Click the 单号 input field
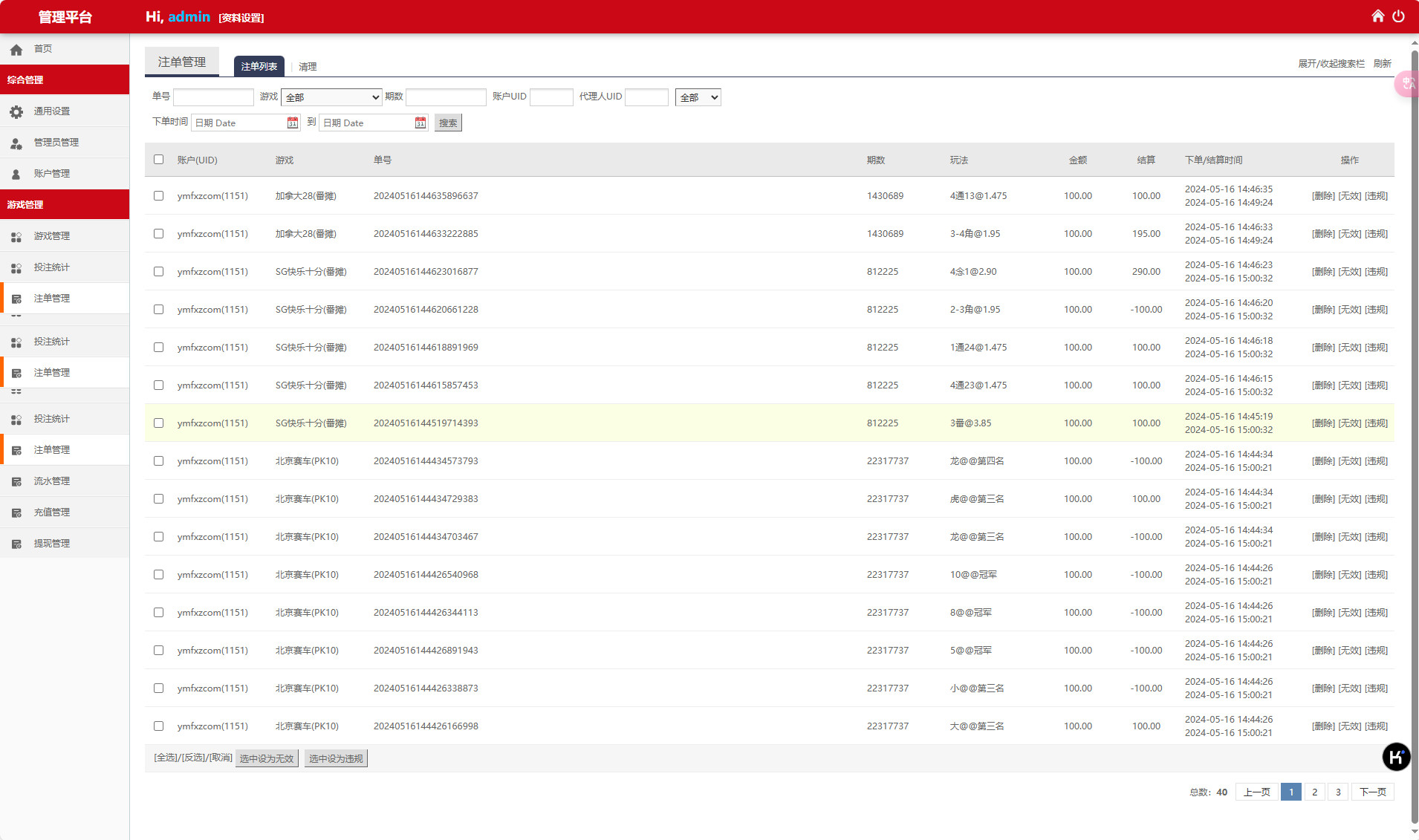Viewport: 1419px width, 840px height. point(213,97)
